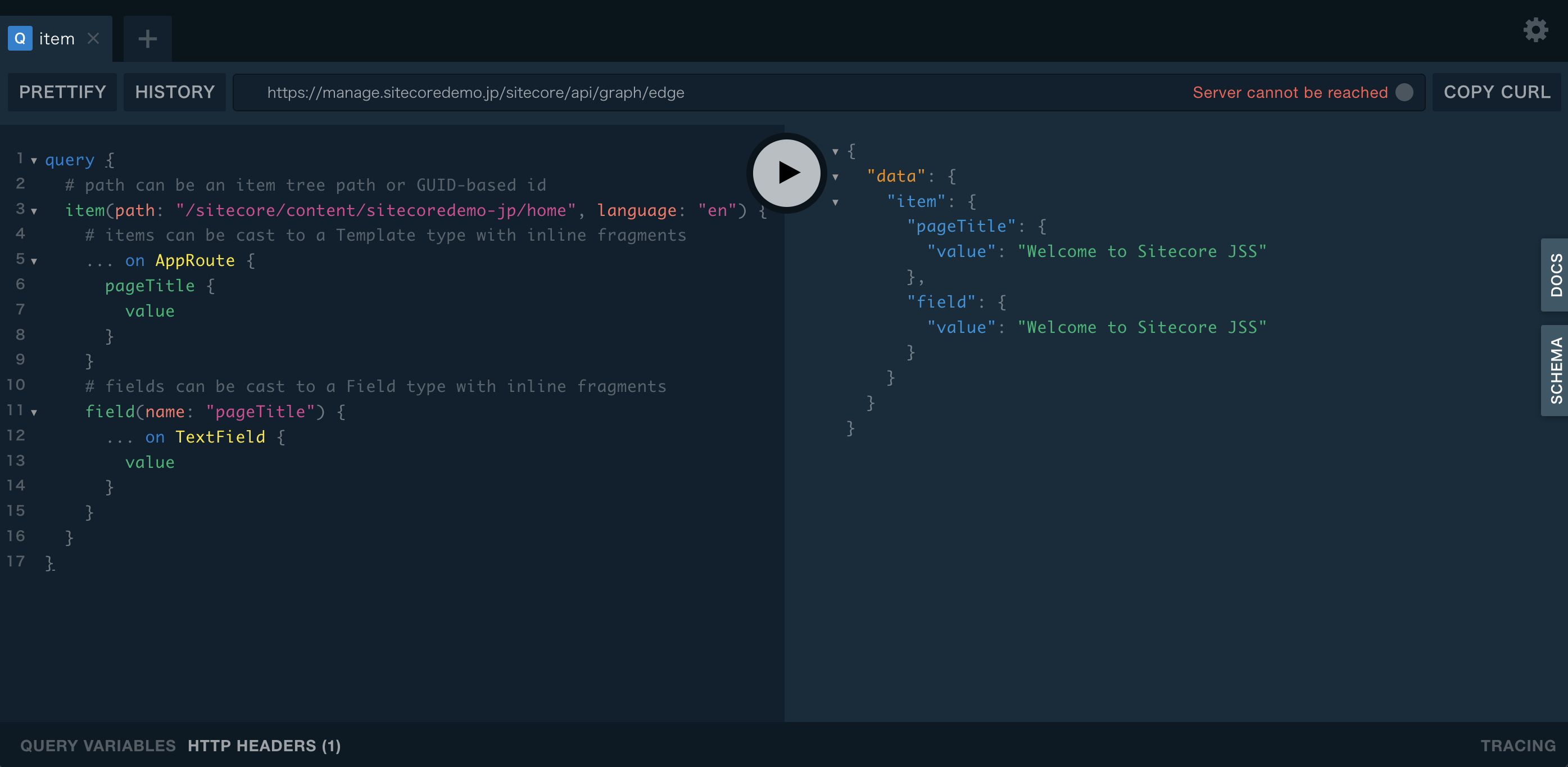Collapse the "item" response node
Viewport: 1568px width, 767px height.
coord(835,202)
